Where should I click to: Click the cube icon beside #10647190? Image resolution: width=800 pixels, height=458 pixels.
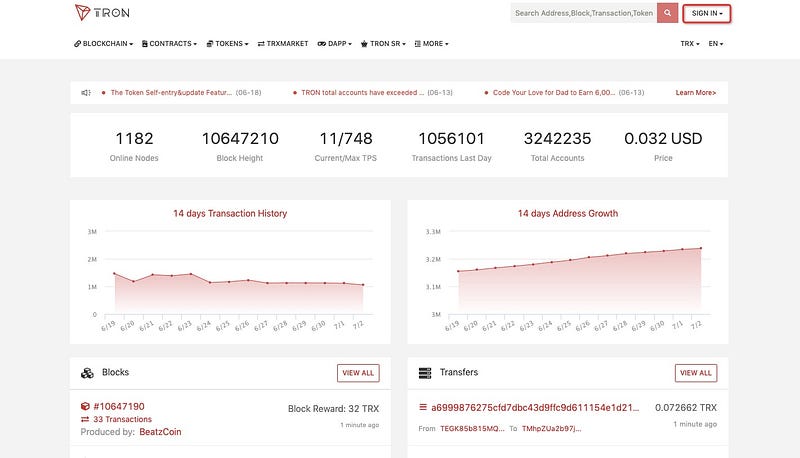click(85, 406)
